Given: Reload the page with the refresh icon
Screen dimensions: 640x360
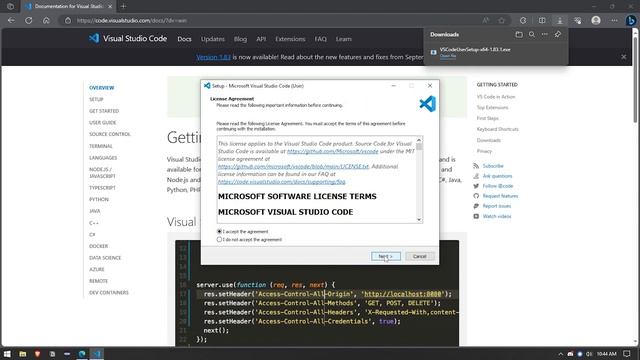Looking at the screenshot, I should pyautogui.click(x=29, y=20).
